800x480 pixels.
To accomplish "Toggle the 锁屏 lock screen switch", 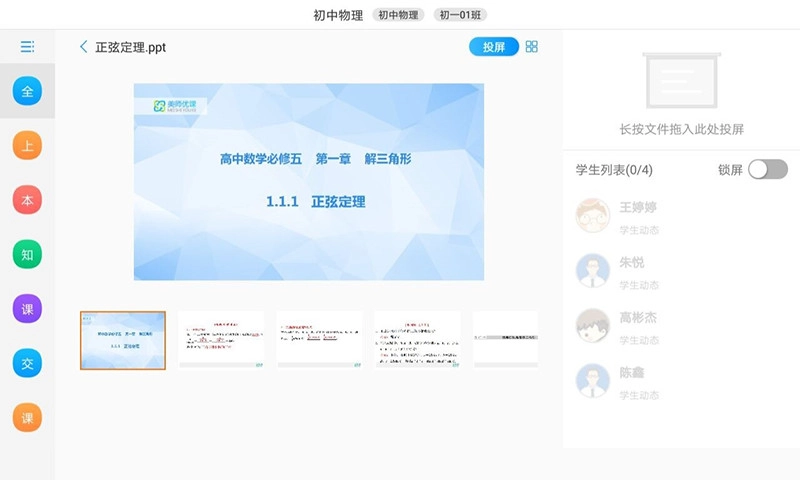I will [767, 170].
